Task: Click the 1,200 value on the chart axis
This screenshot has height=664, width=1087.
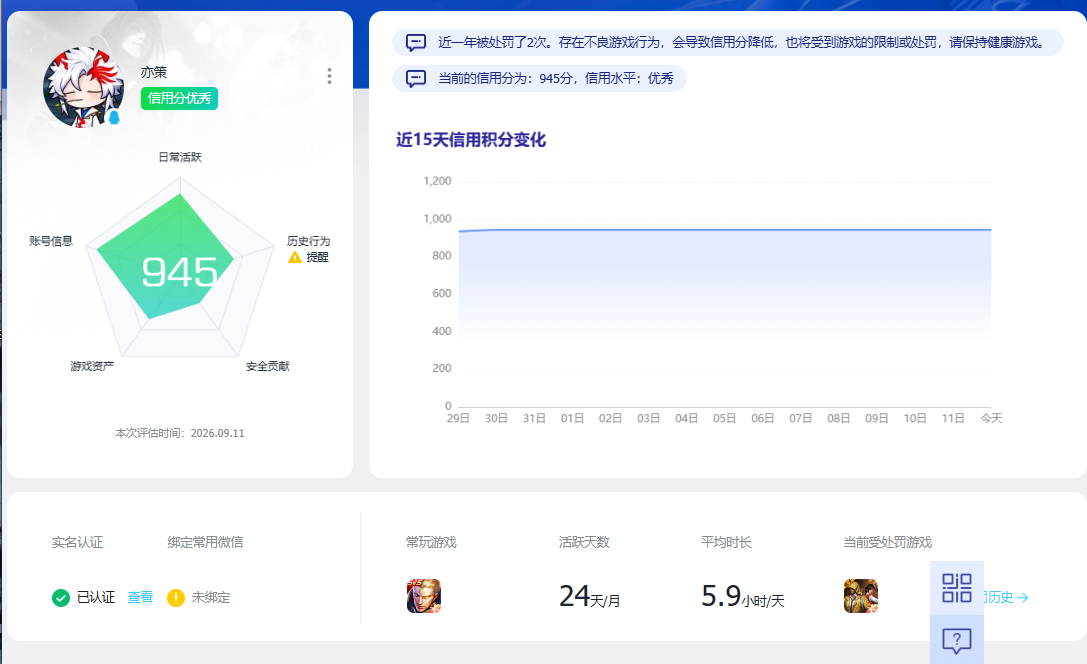Action: (437, 181)
